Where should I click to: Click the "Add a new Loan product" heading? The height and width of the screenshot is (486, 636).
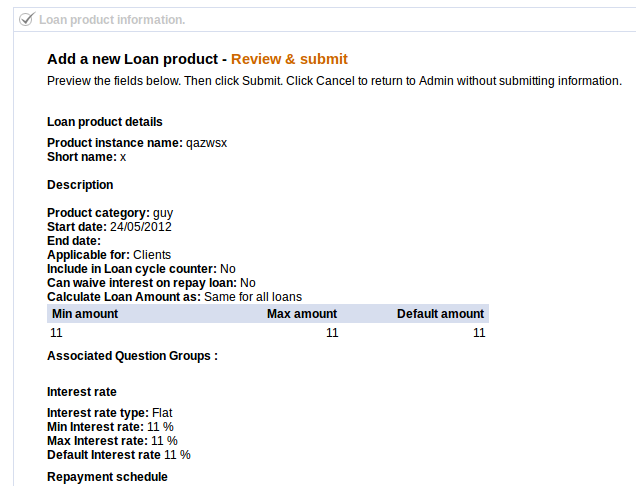[x=133, y=59]
